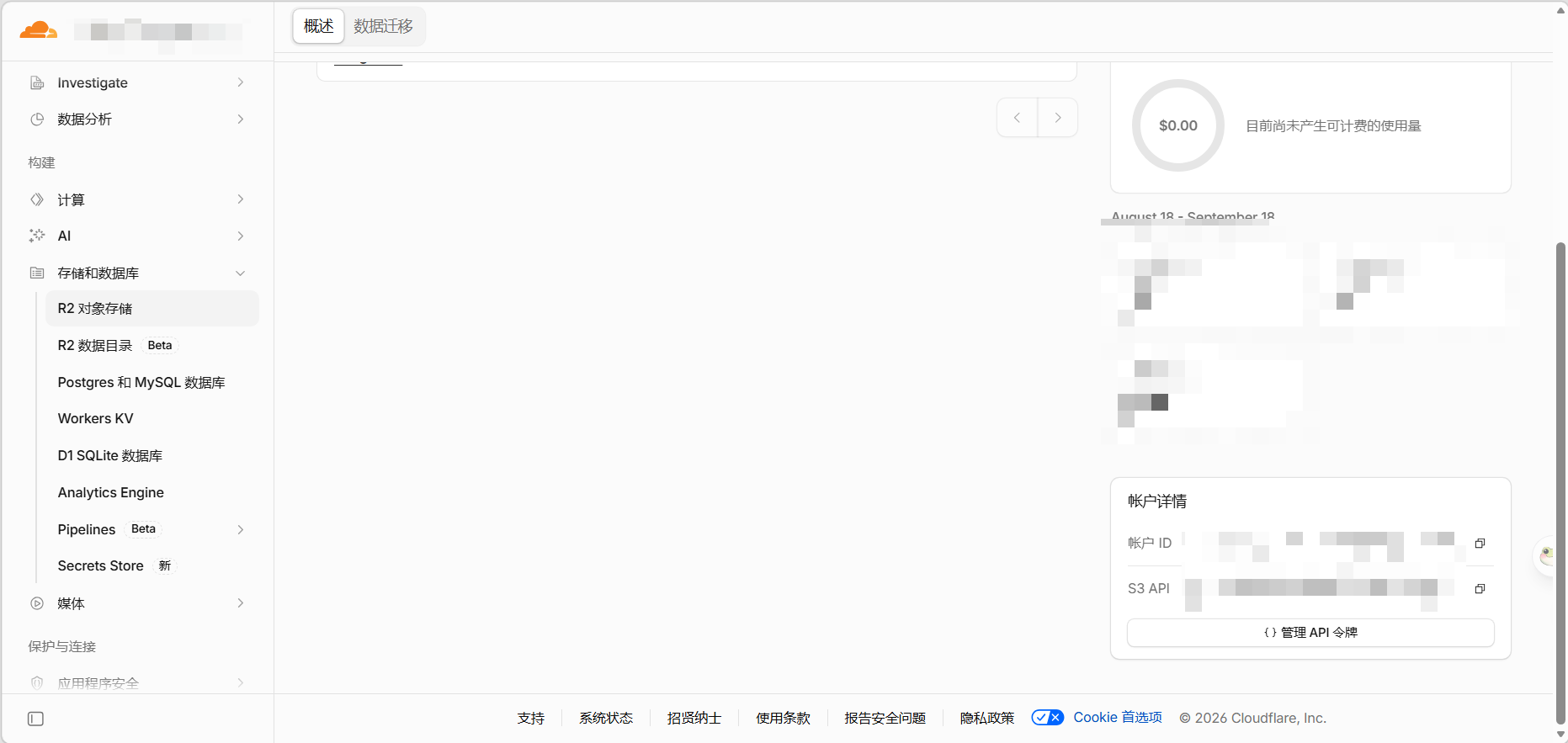Screen dimensions: 1568x743
Task: Click the 存储和数据库 storage icon
Action: (x=37, y=273)
